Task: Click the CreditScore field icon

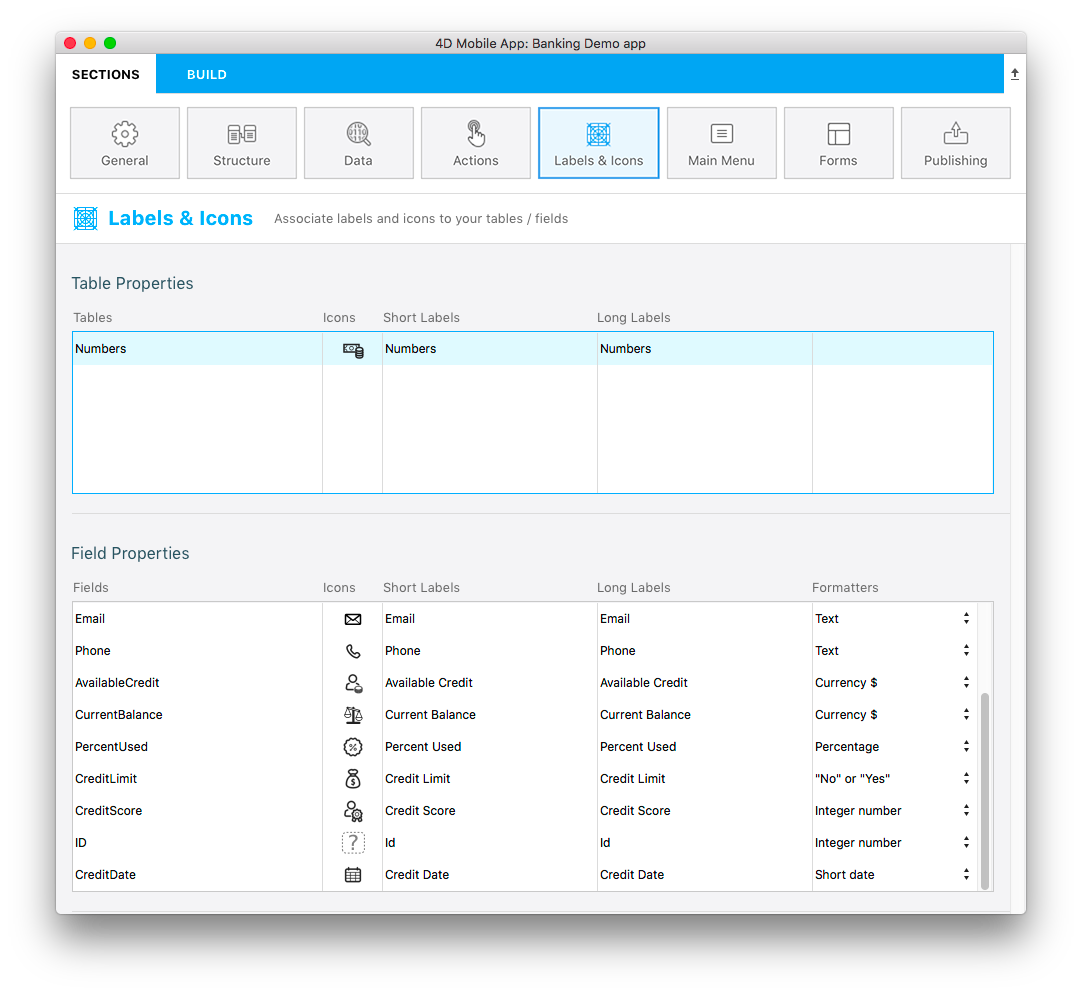Action: click(353, 811)
